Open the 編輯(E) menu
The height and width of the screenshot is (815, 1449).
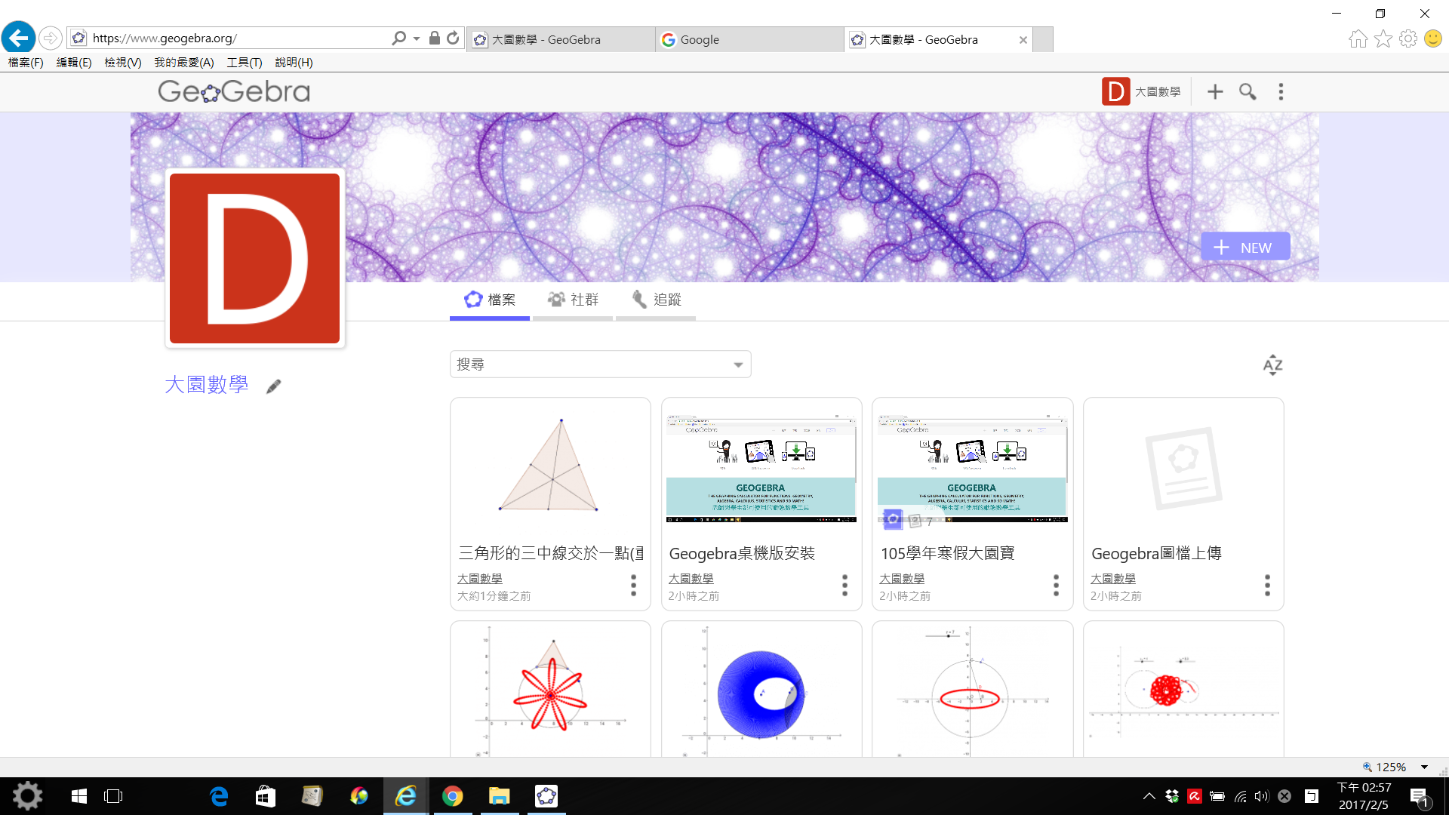pos(74,63)
